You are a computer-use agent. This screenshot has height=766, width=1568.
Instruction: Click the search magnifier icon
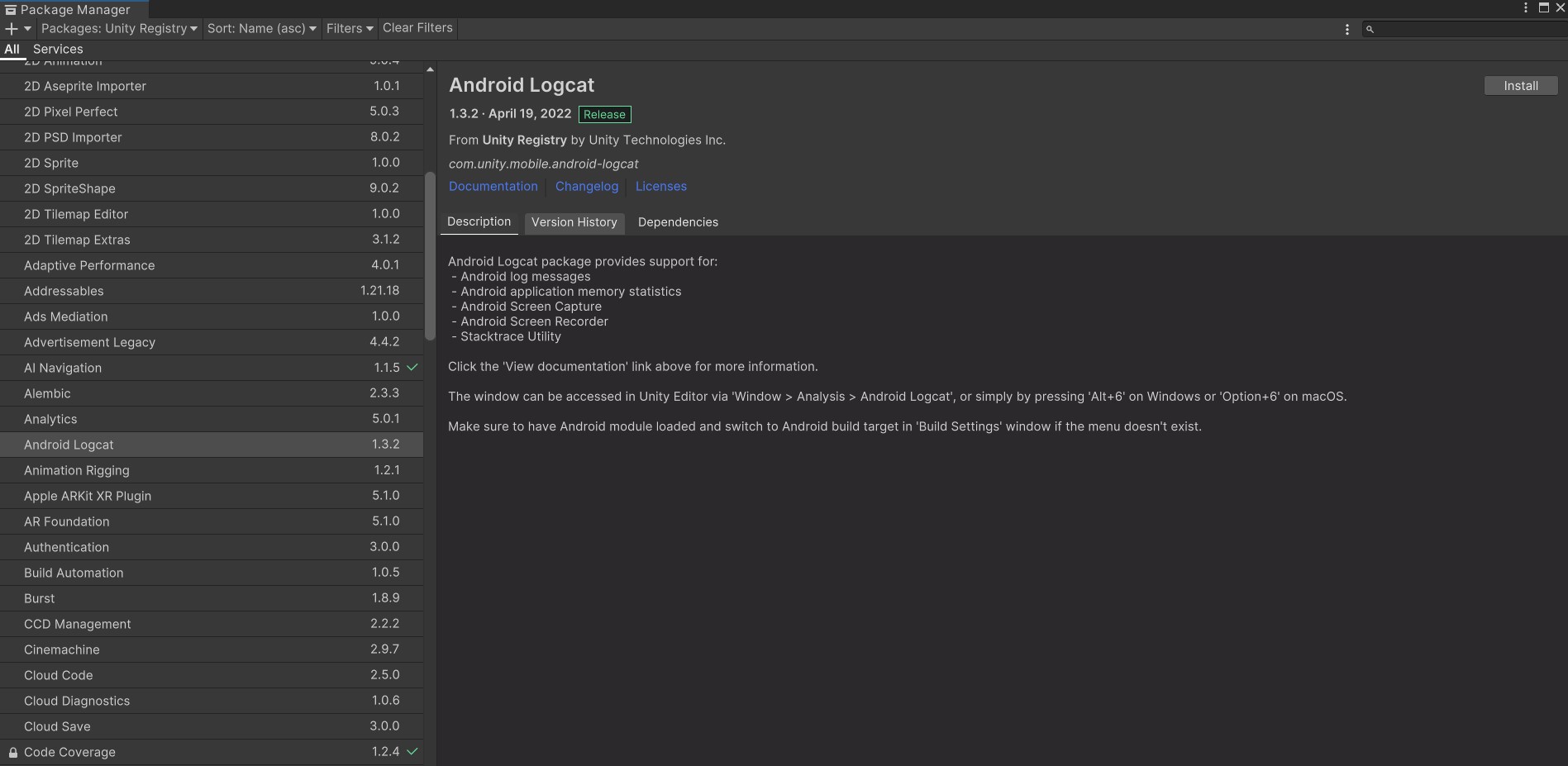[x=1370, y=29]
